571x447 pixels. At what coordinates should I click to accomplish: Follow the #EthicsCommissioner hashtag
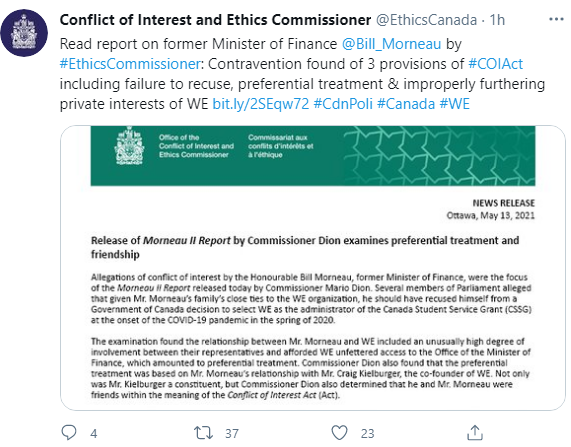(130, 64)
